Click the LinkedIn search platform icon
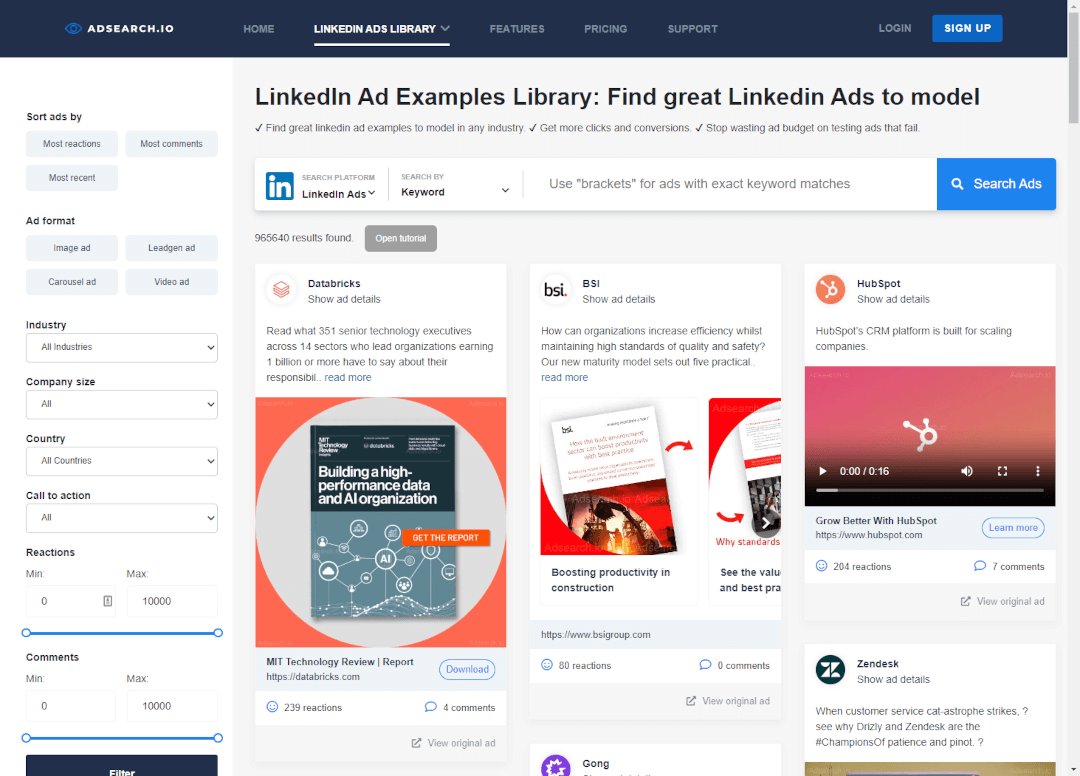Viewport: 1080px width, 776px height. 280,185
